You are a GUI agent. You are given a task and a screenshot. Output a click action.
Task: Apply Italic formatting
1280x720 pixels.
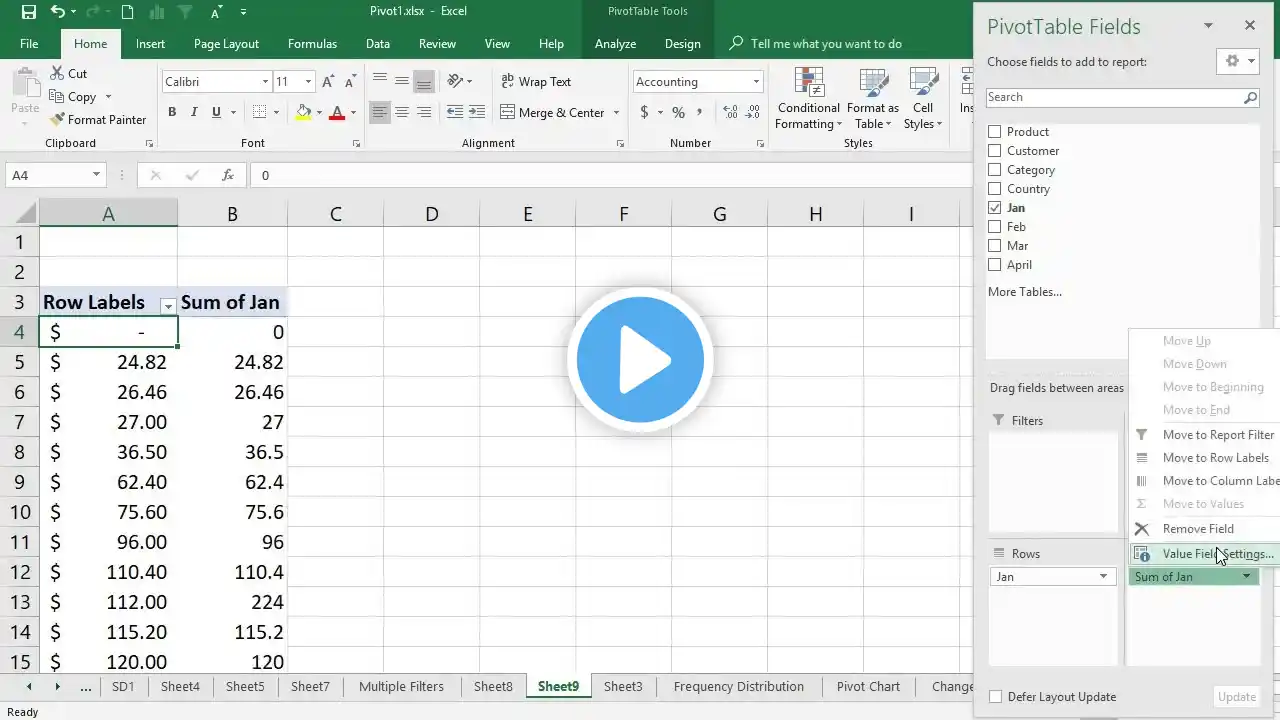tap(194, 113)
